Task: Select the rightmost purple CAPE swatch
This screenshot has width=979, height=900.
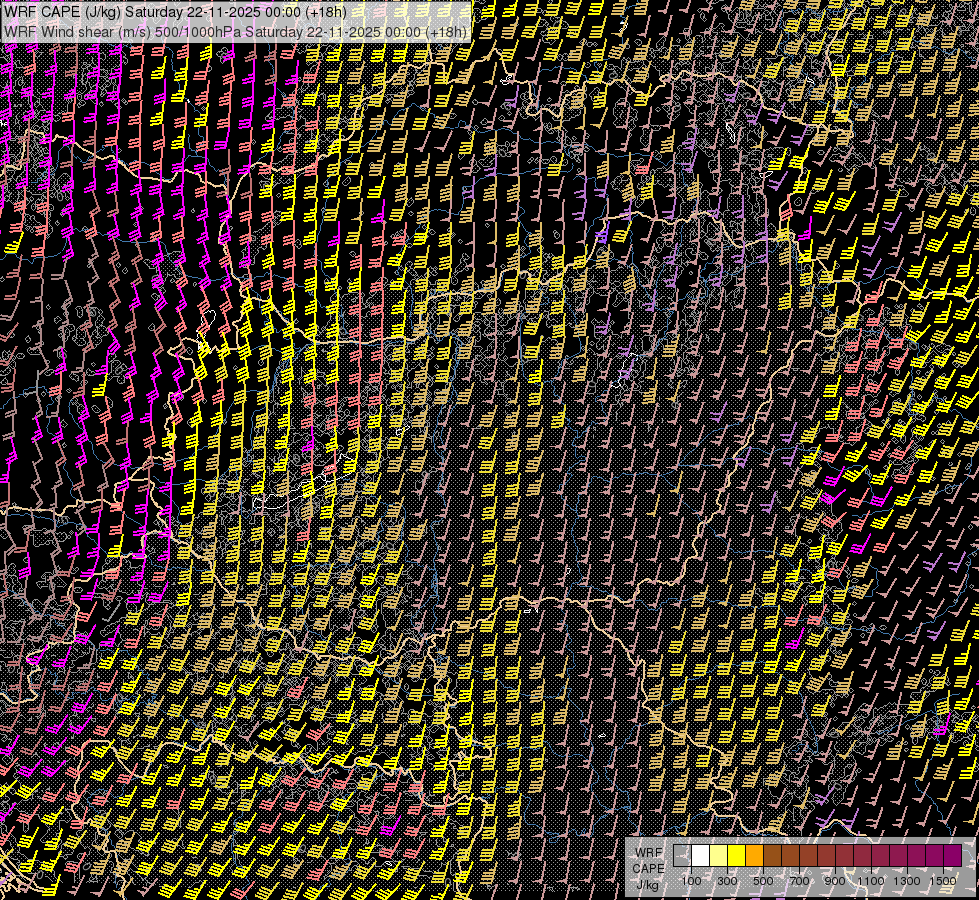Action: [x=953, y=856]
